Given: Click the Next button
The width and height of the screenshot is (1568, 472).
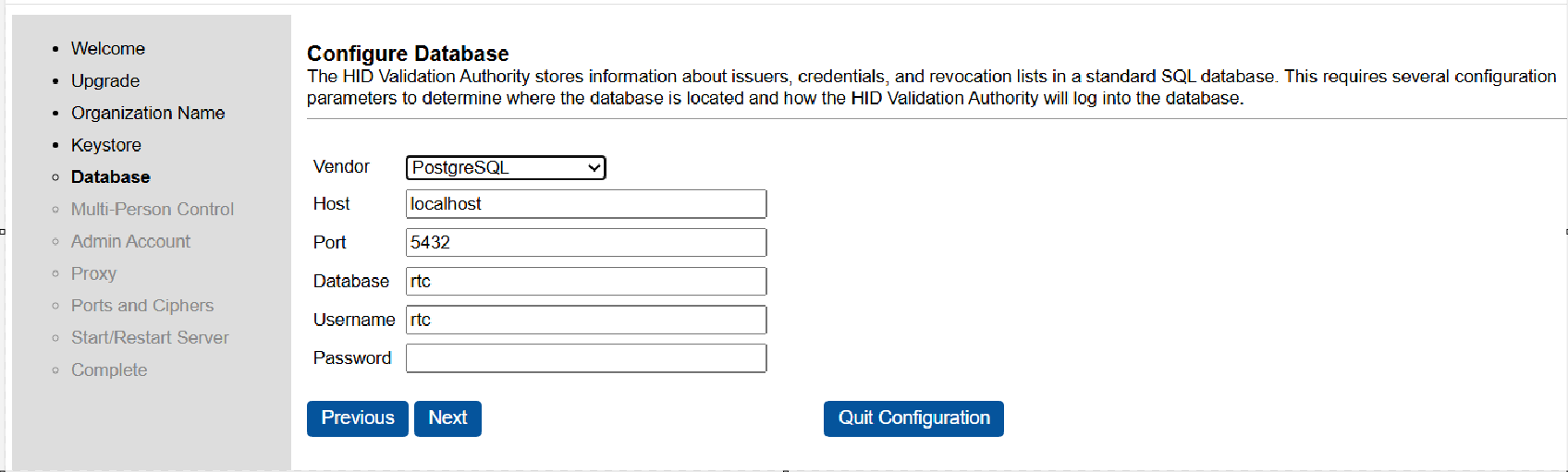Looking at the screenshot, I should 447,418.
